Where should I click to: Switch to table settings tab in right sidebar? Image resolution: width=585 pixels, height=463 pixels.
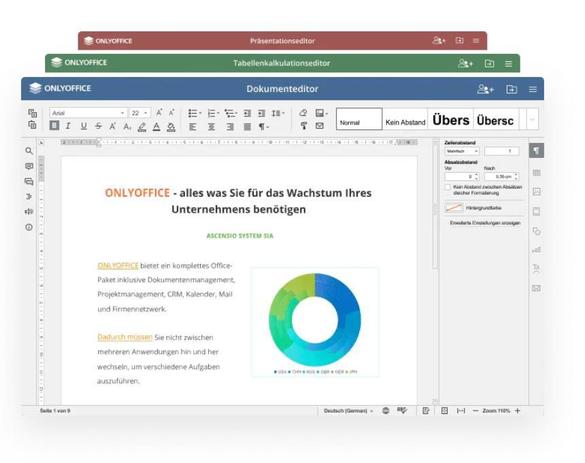(x=536, y=172)
